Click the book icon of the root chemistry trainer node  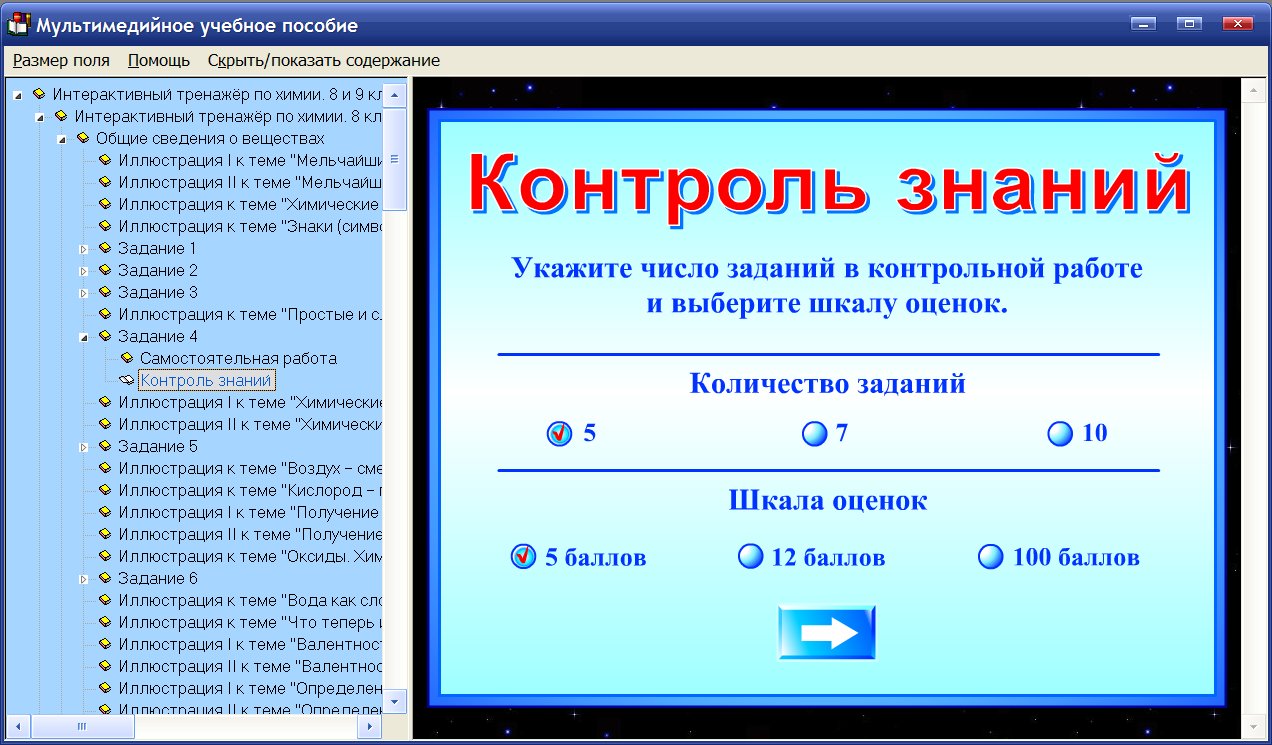(x=37, y=94)
